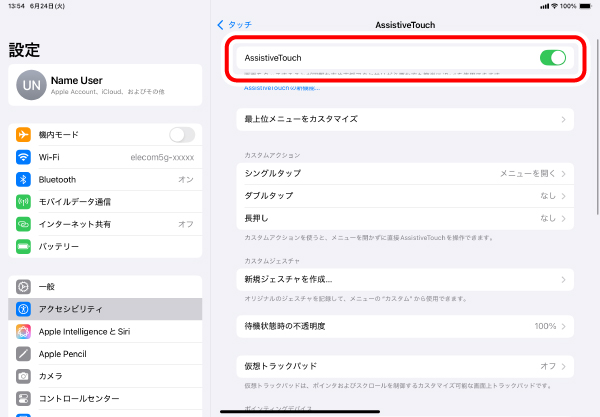
Task: Tap the Apple Pencil icon
Action: [x=24, y=353]
